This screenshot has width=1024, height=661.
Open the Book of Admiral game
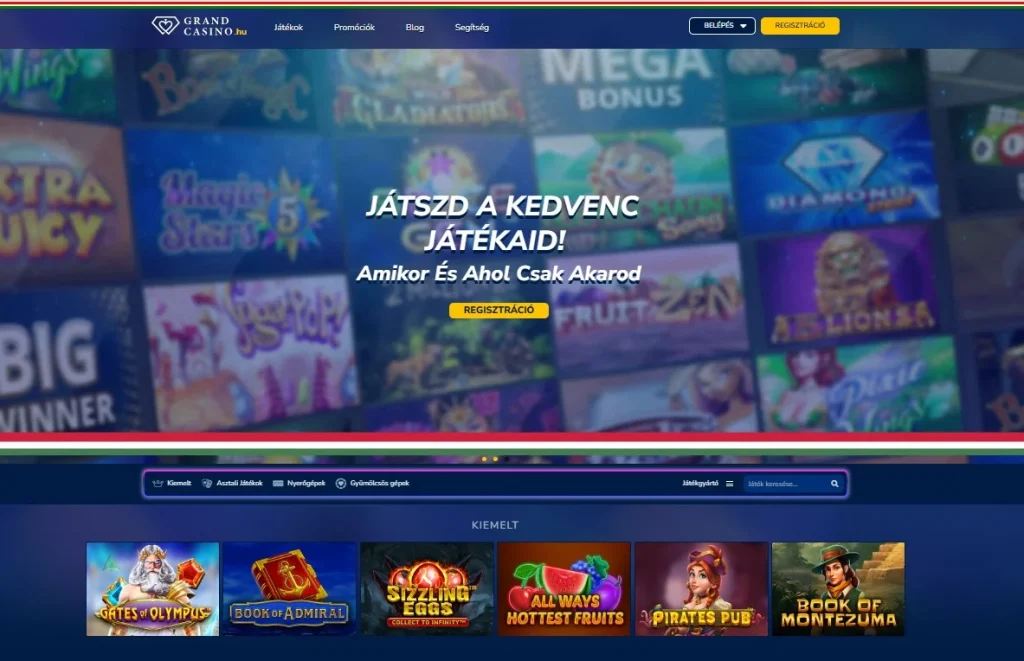[290, 589]
